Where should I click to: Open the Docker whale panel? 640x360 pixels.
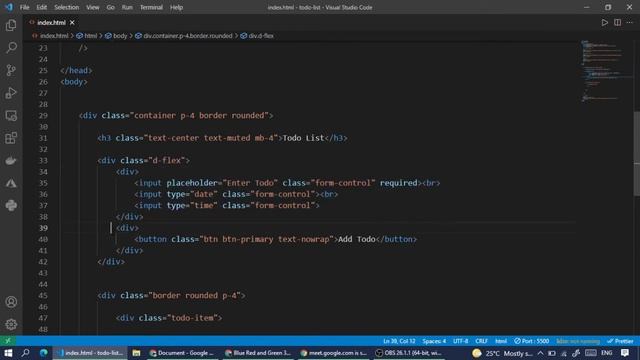tap(11, 160)
